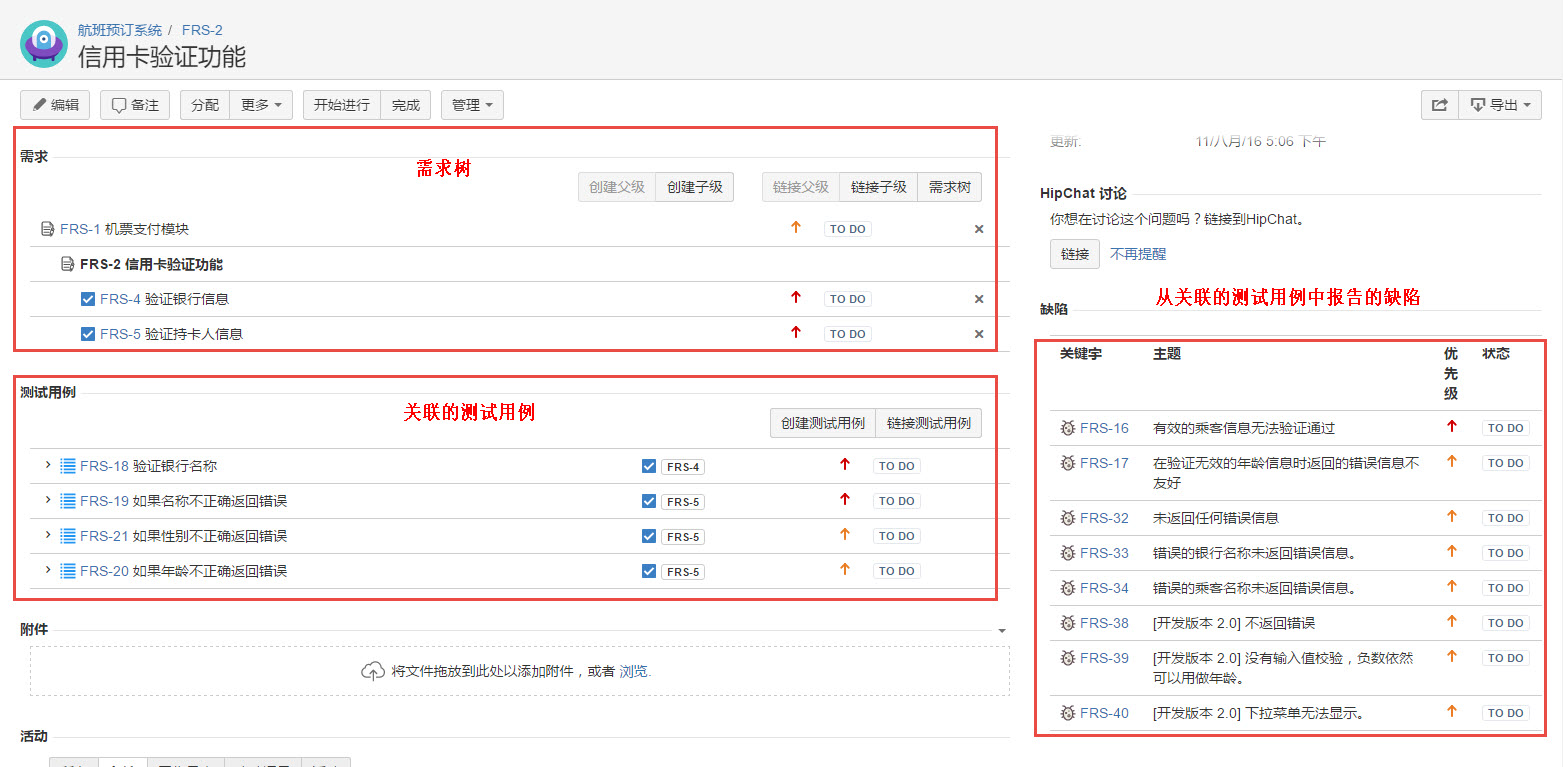The height and width of the screenshot is (767, 1563).
Task: Remove the FRS-5 row with its X
Action: [x=979, y=334]
